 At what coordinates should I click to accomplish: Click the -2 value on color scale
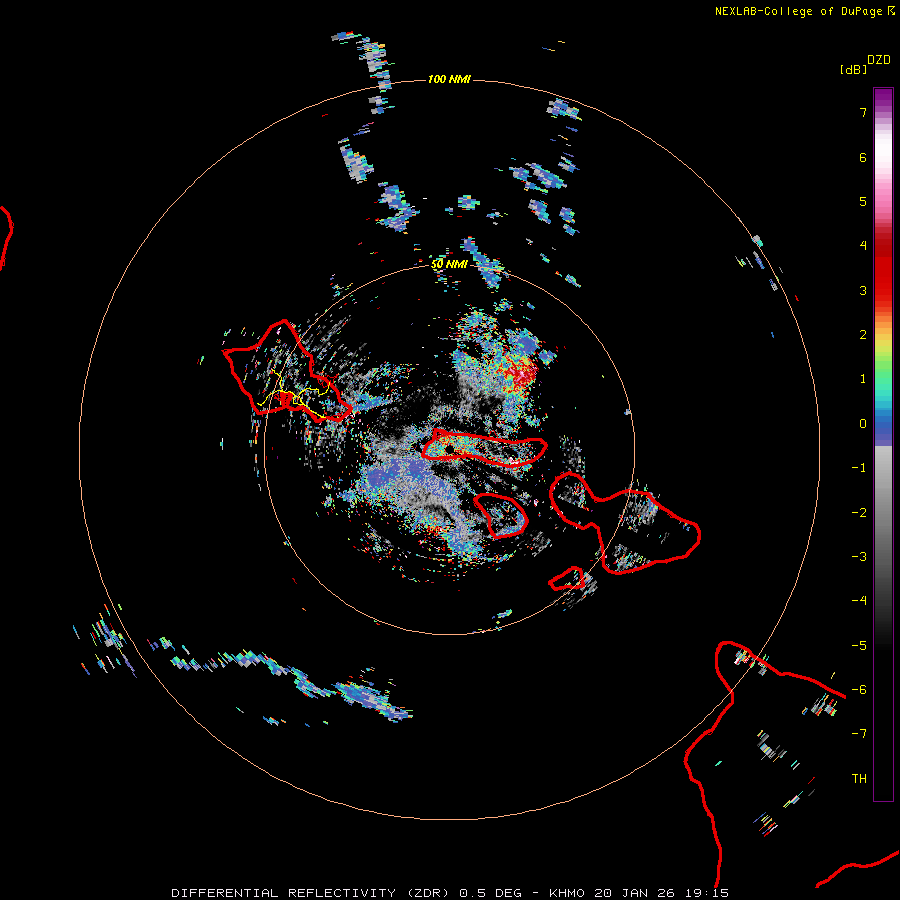point(859,513)
